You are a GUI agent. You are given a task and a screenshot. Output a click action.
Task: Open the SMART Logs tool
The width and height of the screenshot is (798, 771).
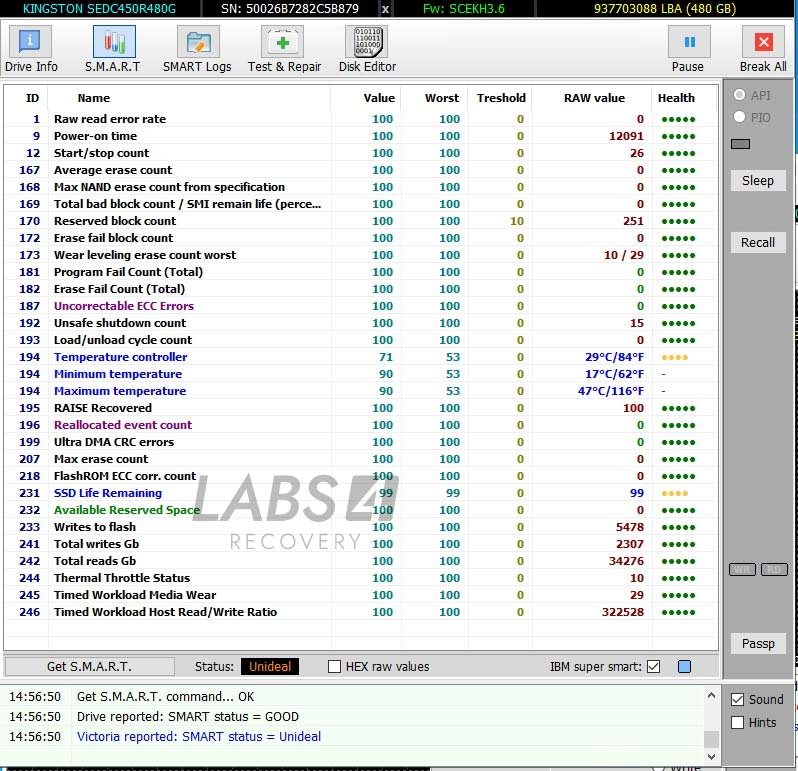(197, 50)
